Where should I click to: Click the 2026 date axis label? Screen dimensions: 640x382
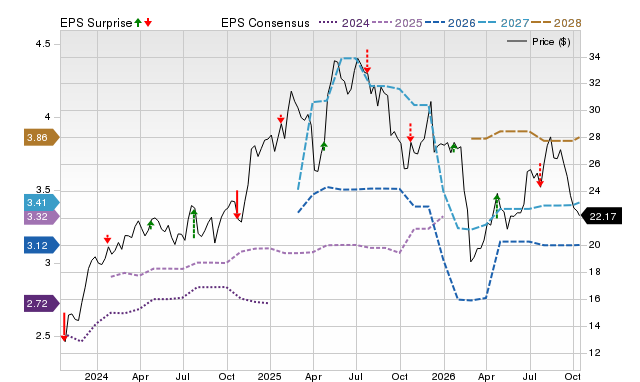[443, 376]
